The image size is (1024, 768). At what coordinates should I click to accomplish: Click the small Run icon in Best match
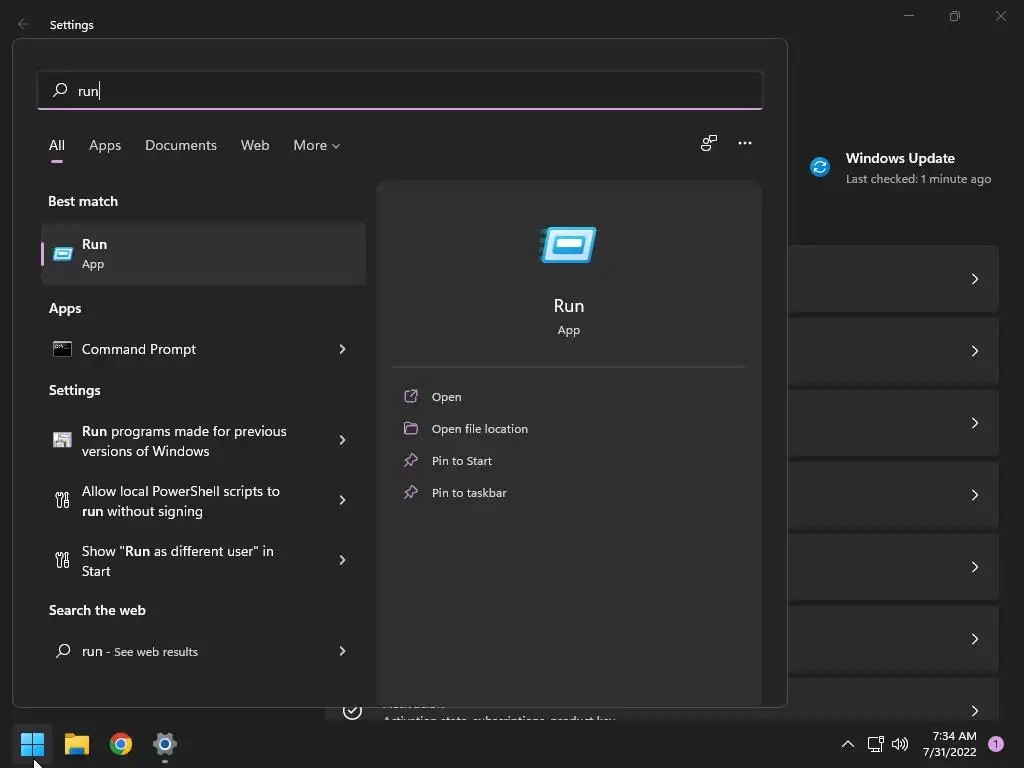63,253
